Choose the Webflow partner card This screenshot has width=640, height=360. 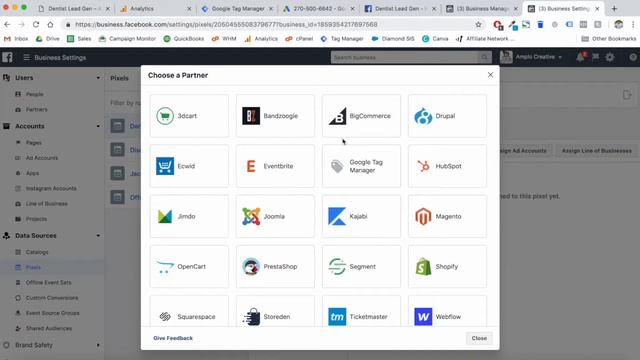click(x=447, y=311)
